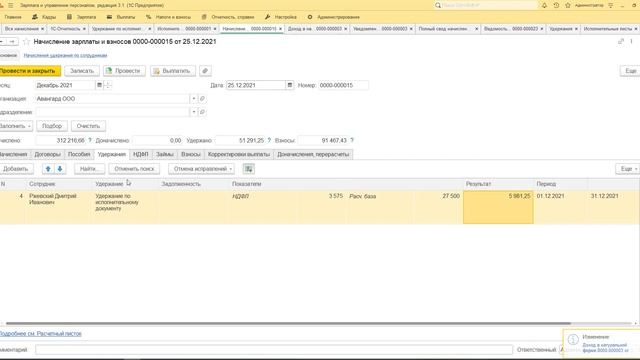The height and width of the screenshot is (360, 640).
Task: Open Отмена исправлений dropdown
Action: pos(201,169)
